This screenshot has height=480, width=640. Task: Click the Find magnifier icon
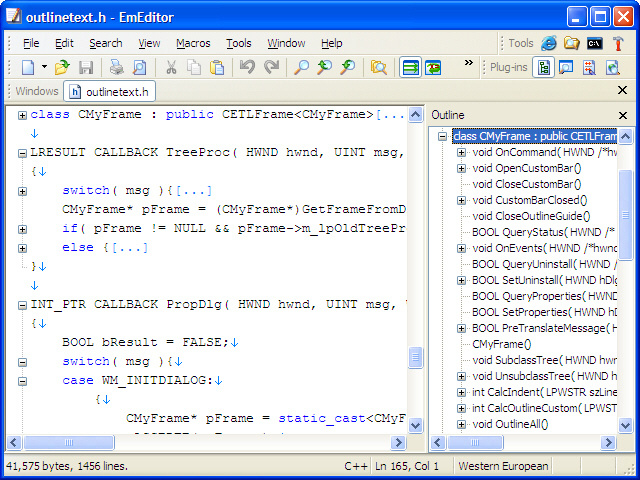[300, 68]
